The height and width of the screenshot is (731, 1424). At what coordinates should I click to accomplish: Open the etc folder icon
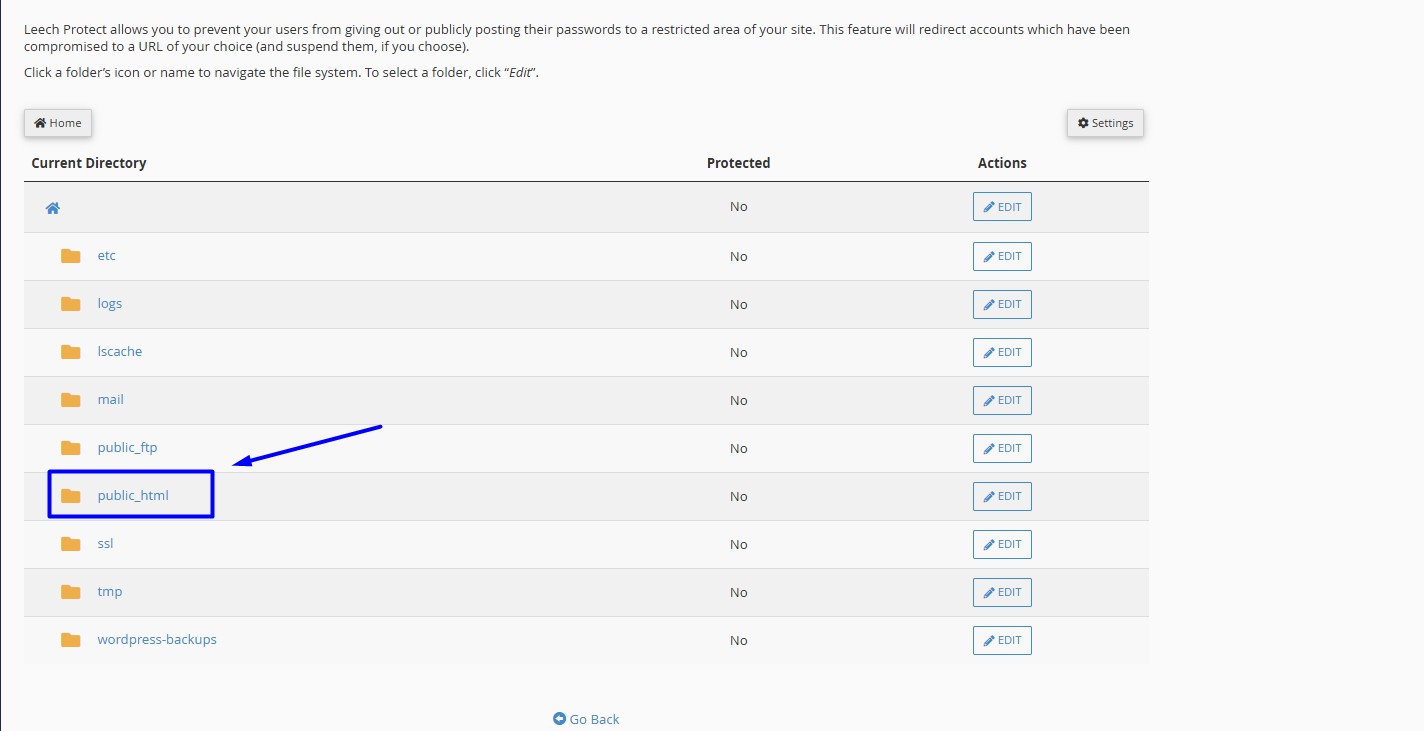point(70,256)
